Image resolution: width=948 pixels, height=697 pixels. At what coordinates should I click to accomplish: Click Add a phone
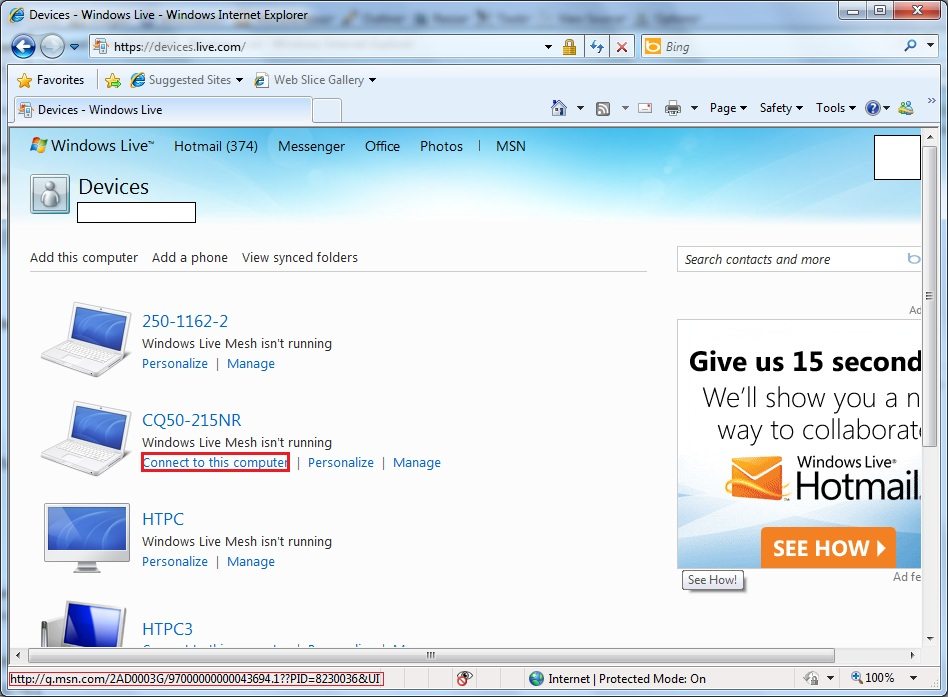190,258
